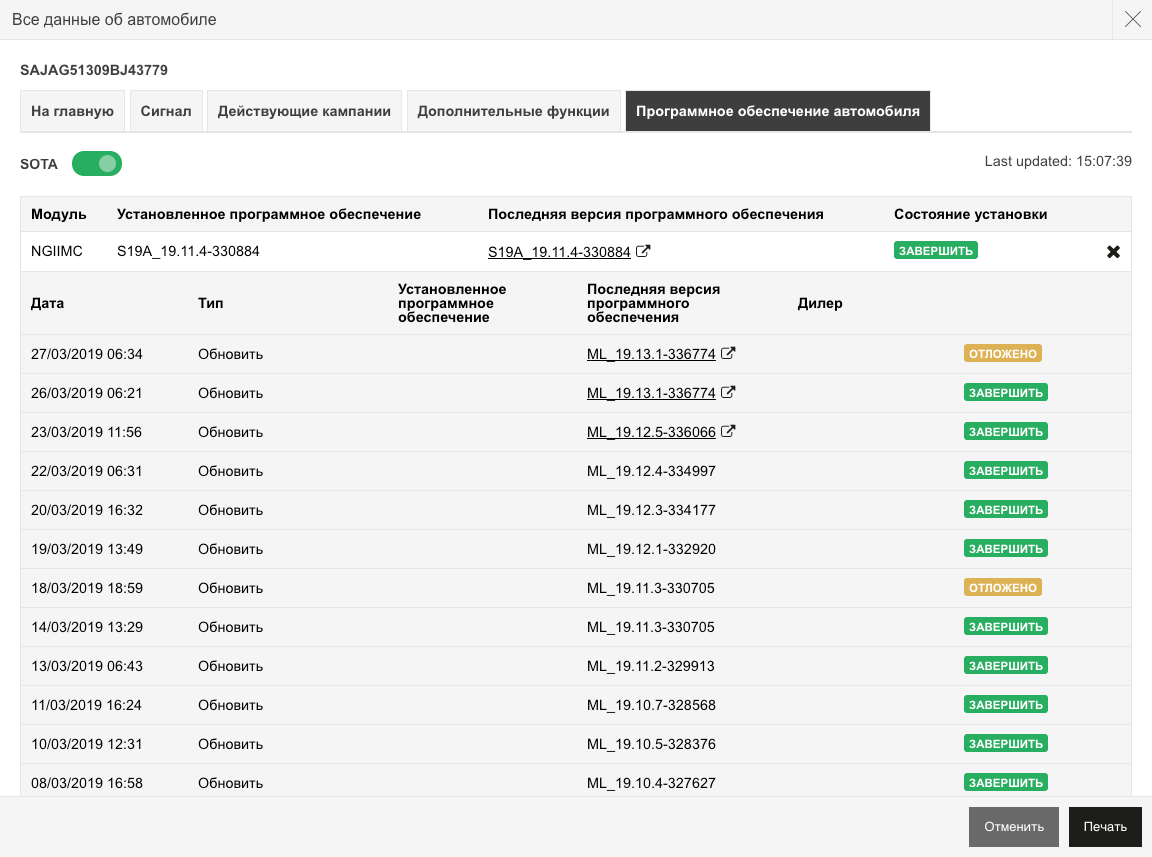Select the Дополнительные функции tab

(x=514, y=111)
